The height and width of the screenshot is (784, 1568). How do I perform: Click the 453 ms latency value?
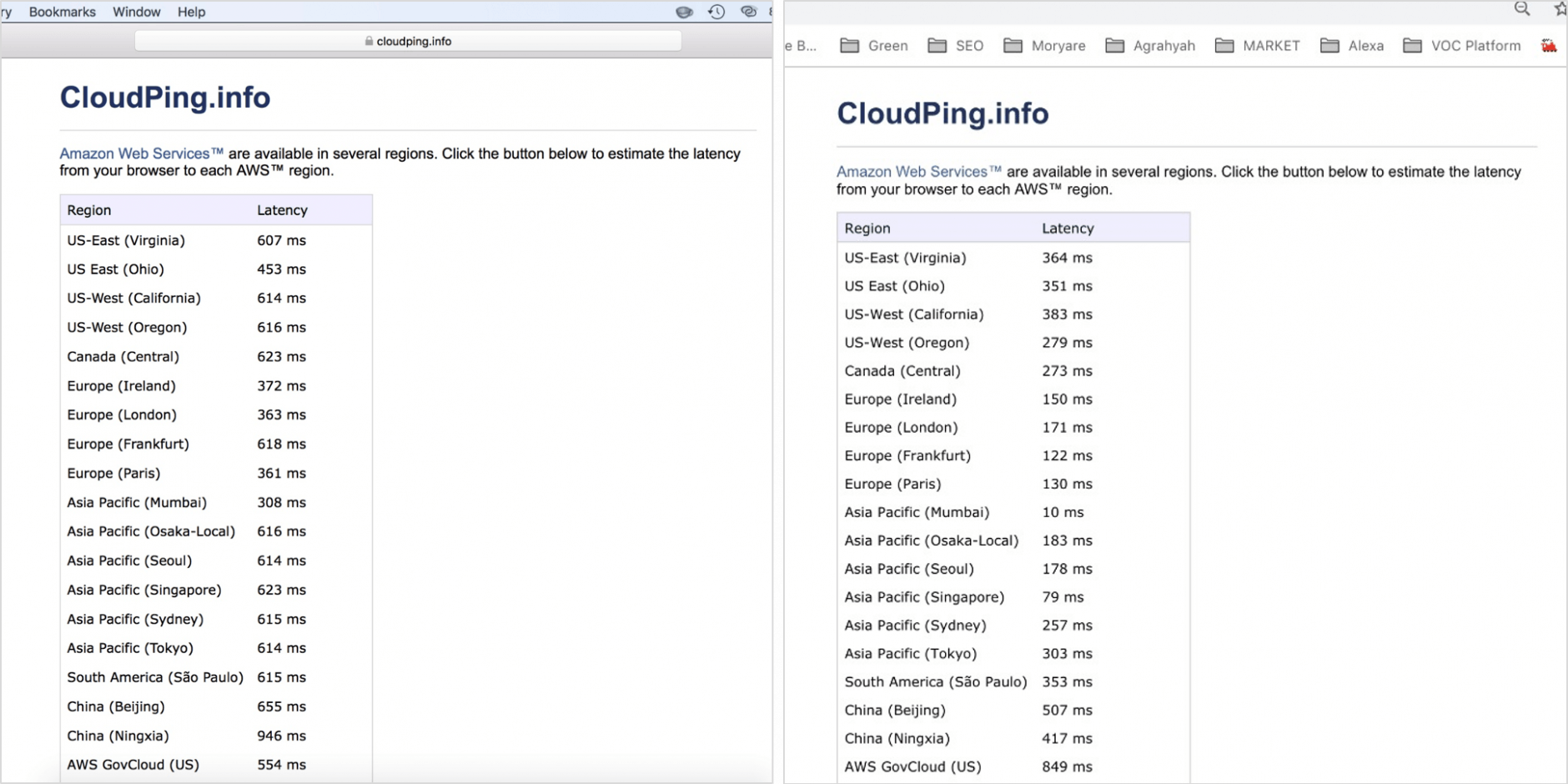pos(281,269)
